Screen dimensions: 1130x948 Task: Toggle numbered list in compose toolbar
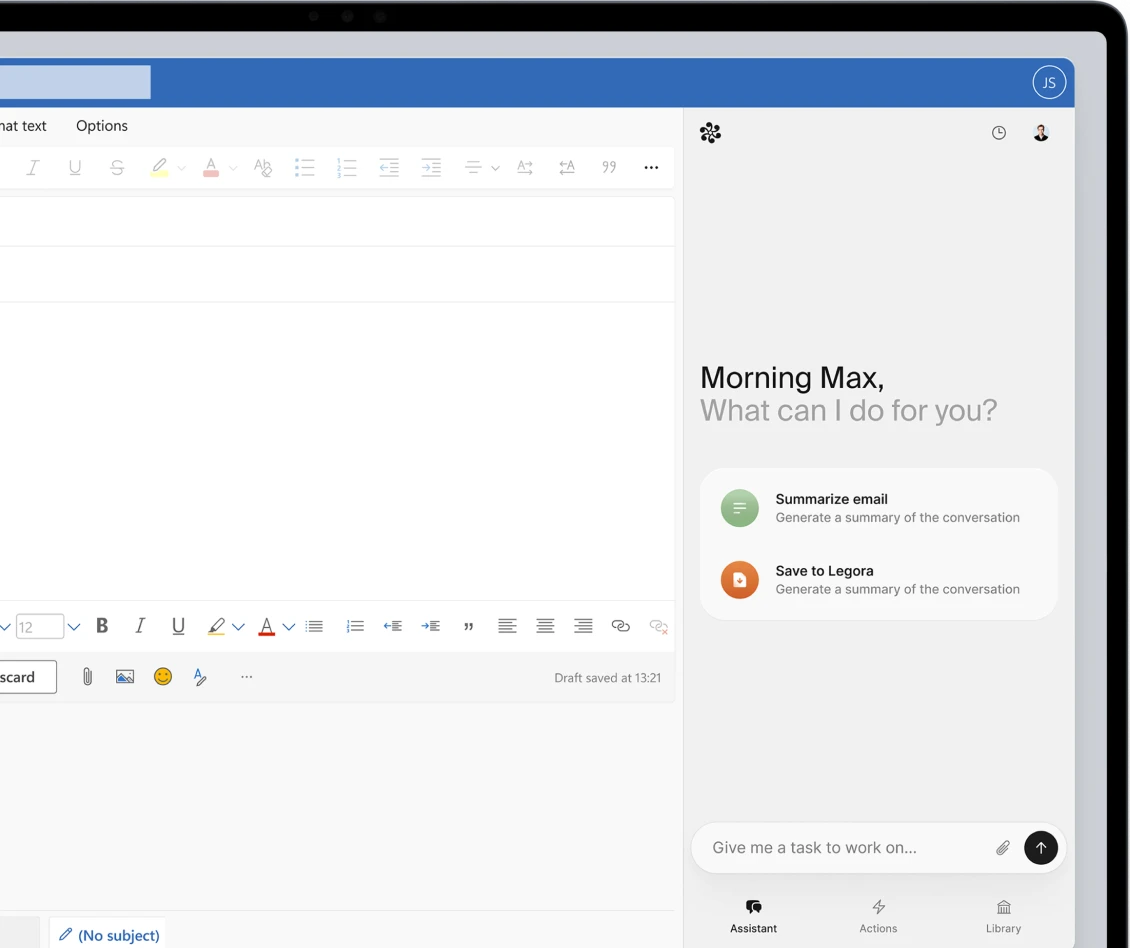(355, 626)
